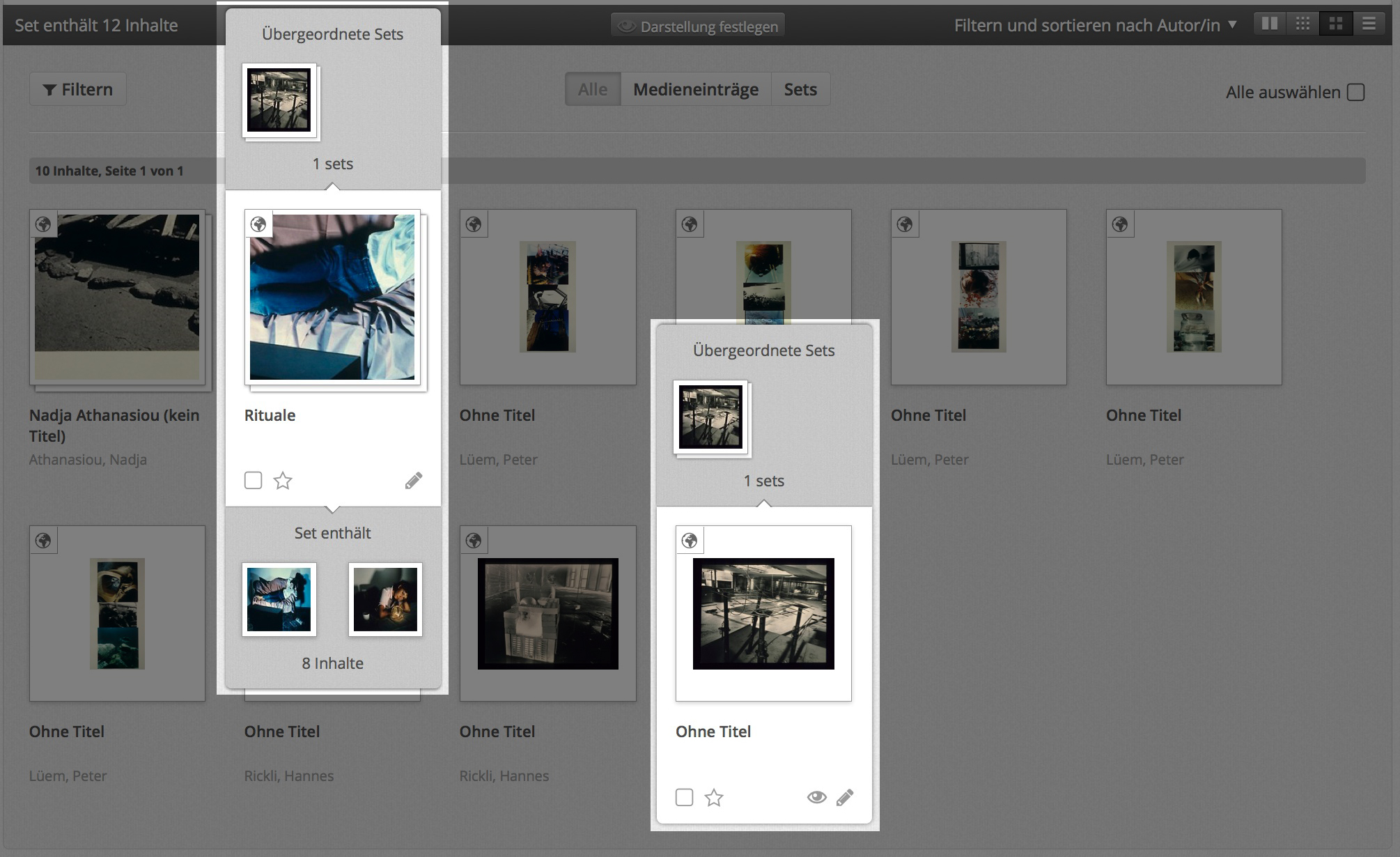Select the large grid view icon

pyautogui.click(x=1335, y=24)
